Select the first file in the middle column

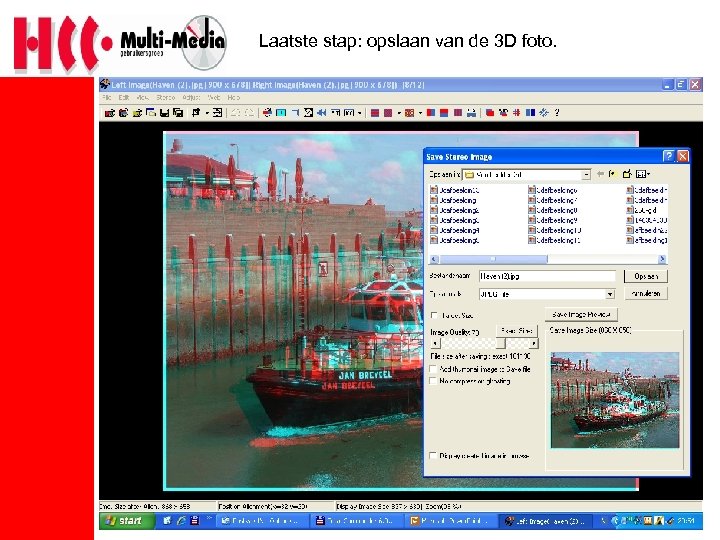(x=553, y=190)
